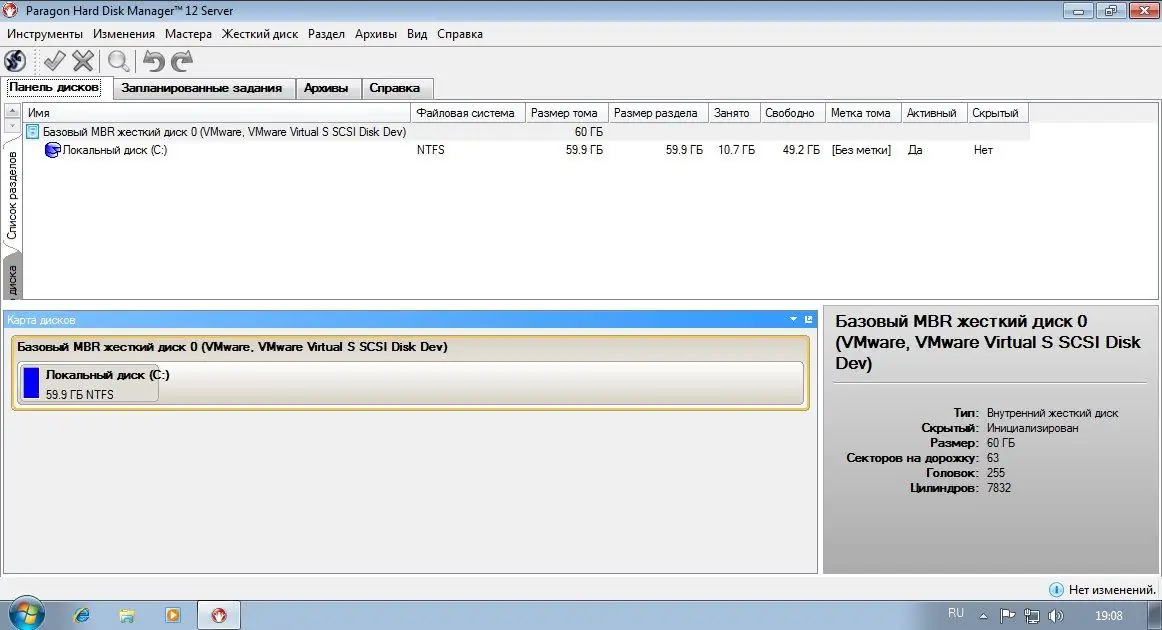The image size is (1162, 630).
Task: Click the [Без метки] volume label cell
Action: click(x=861, y=150)
